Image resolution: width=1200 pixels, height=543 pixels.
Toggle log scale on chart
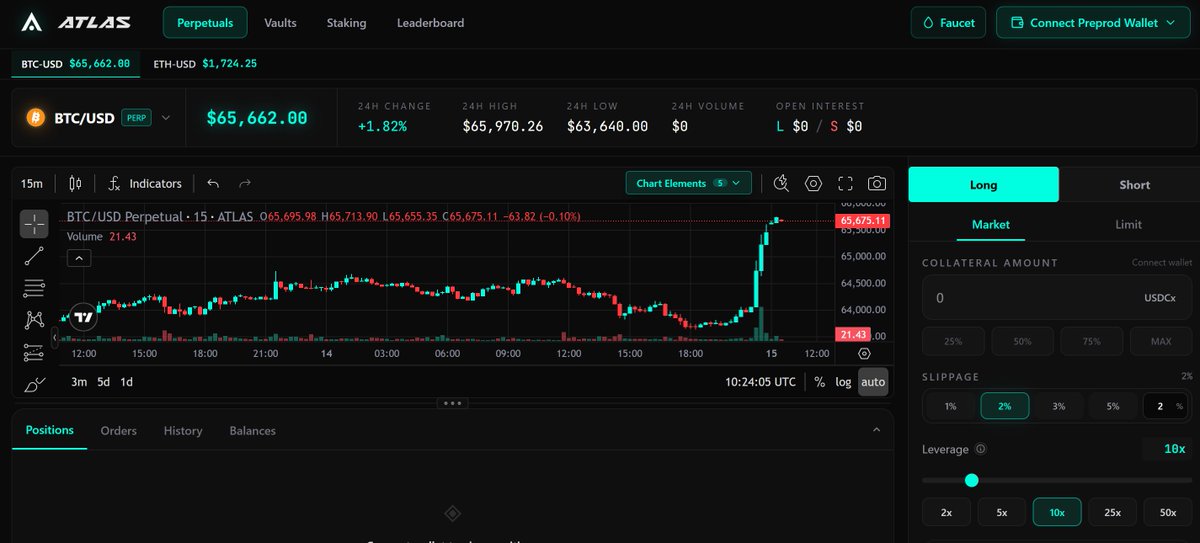click(x=844, y=382)
